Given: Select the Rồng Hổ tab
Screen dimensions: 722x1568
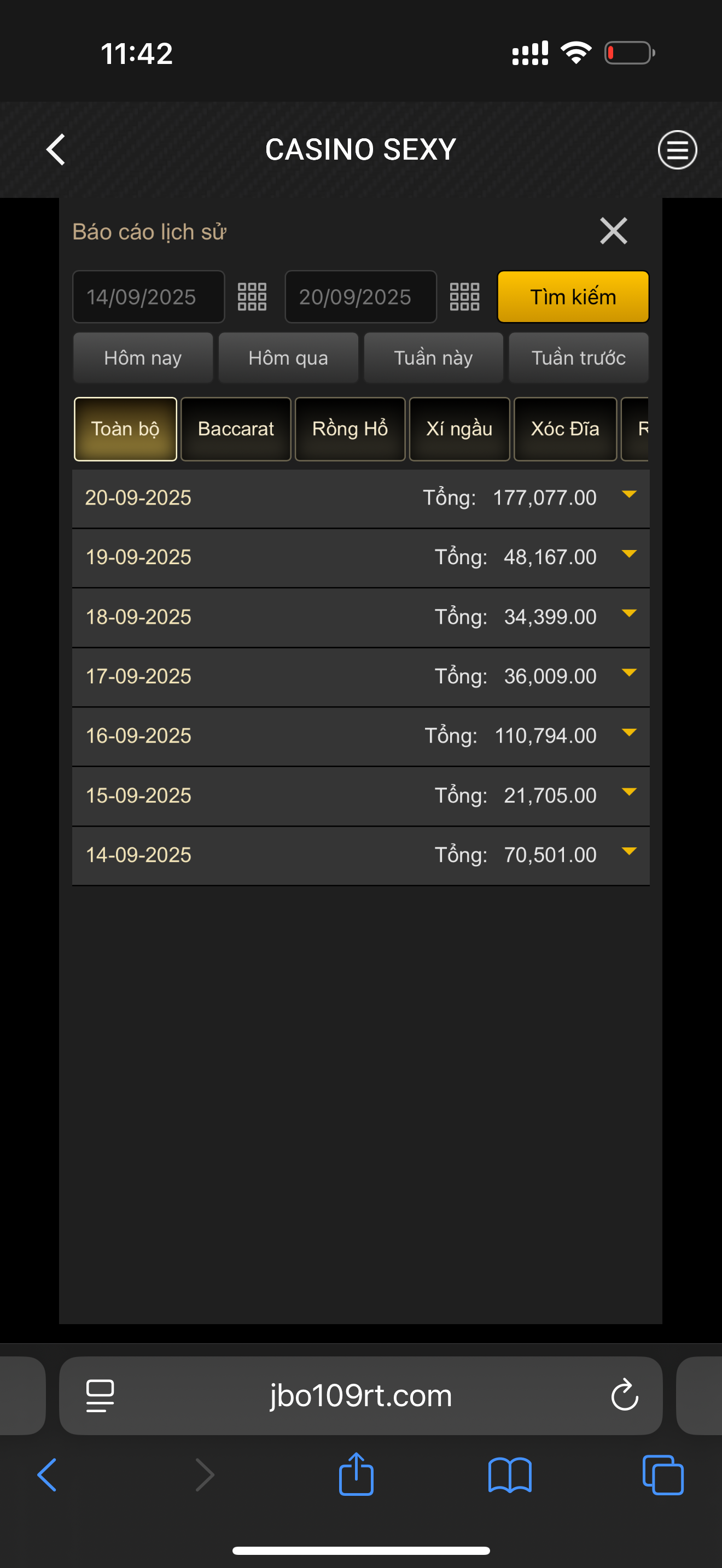Looking at the screenshot, I should (350, 429).
